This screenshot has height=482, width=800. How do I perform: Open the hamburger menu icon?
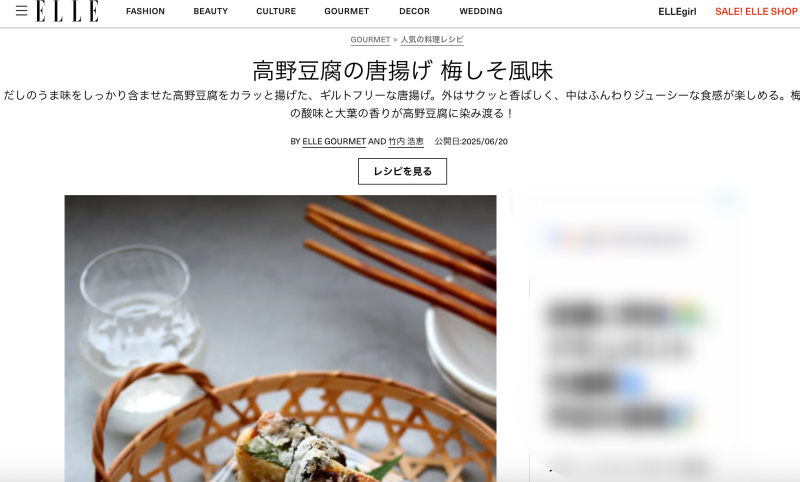(x=21, y=11)
